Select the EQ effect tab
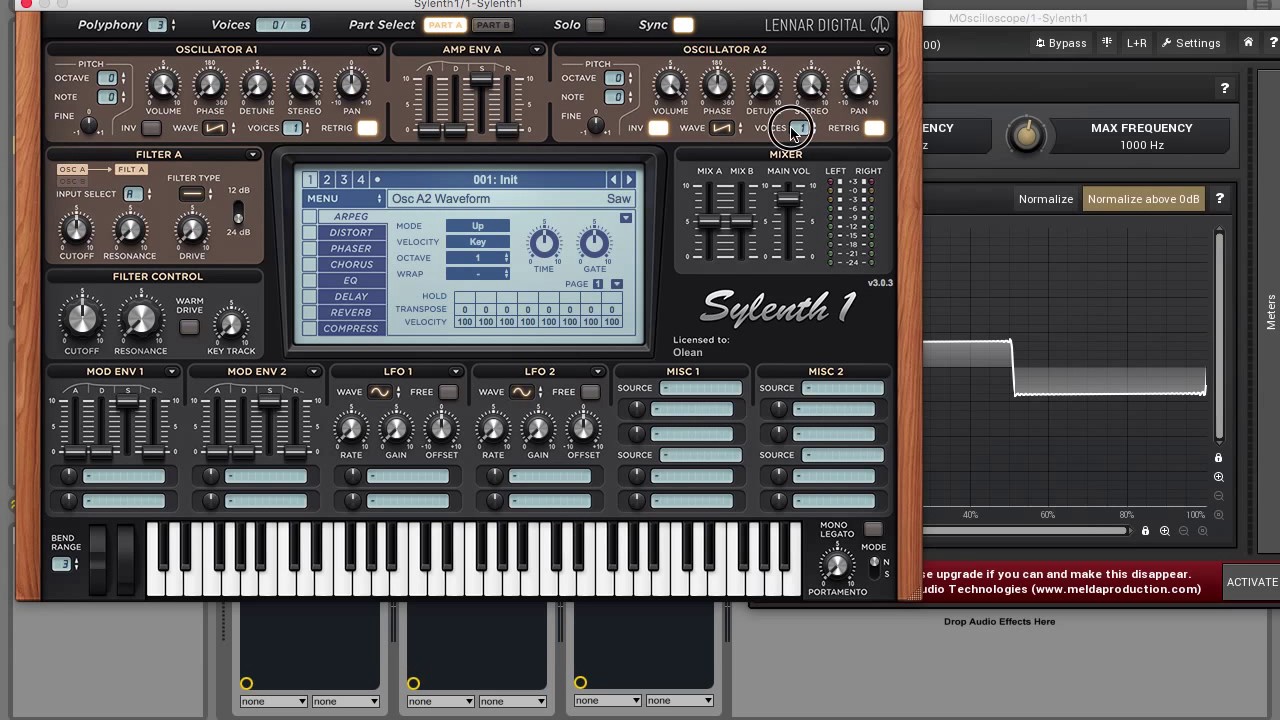The height and width of the screenshot is (720, 1280). [x=351, y=281]
